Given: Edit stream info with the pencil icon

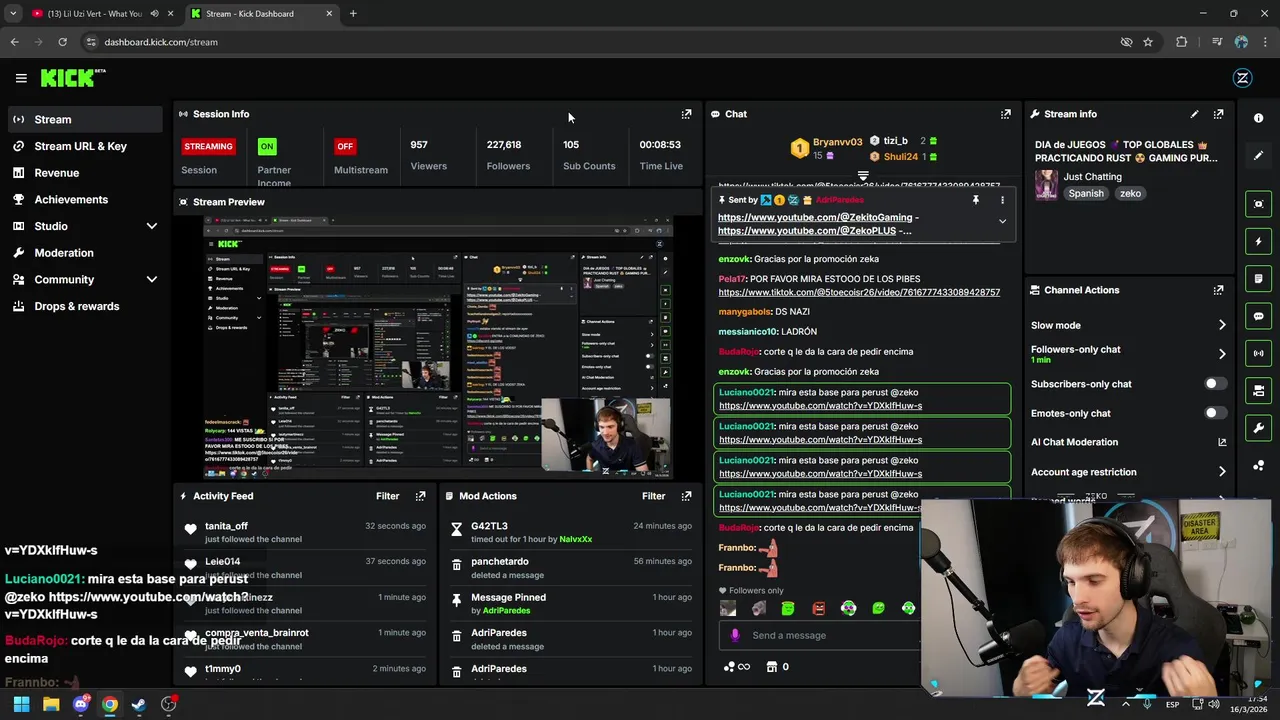Looking at the screenshot, I should (x=1194, y=114).
